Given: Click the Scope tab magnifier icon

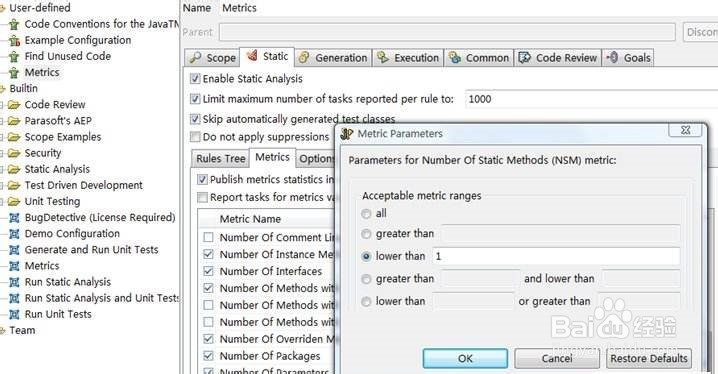Looking at the screenshot, I should (x=196, y=58).
